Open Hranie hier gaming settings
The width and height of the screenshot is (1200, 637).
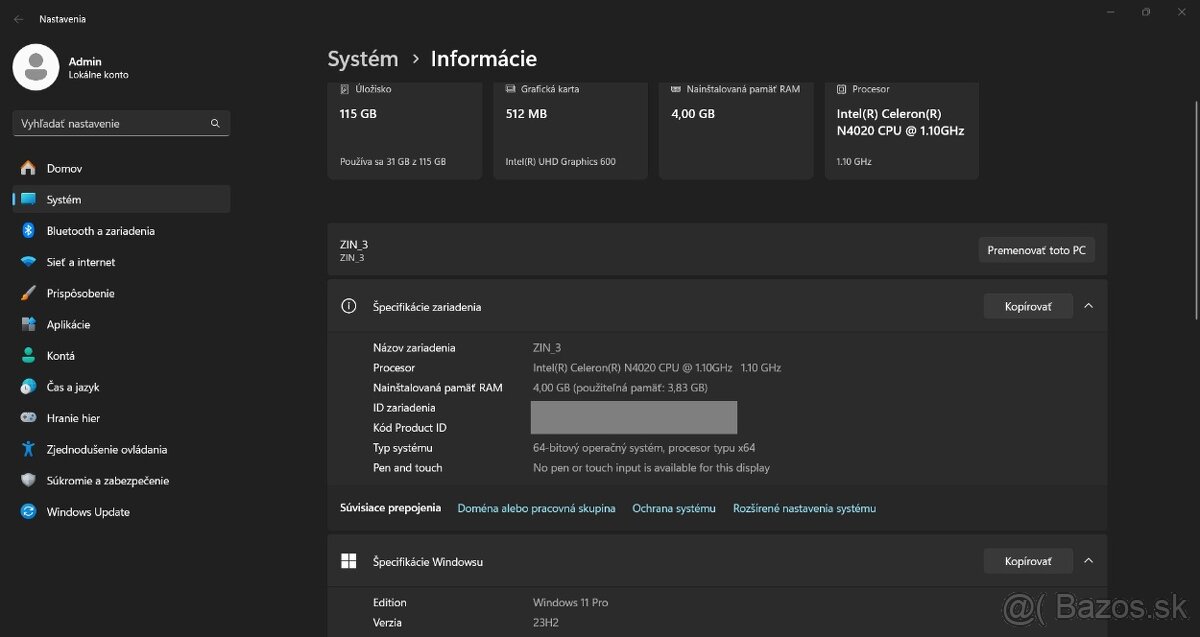[x=73, y=418]
